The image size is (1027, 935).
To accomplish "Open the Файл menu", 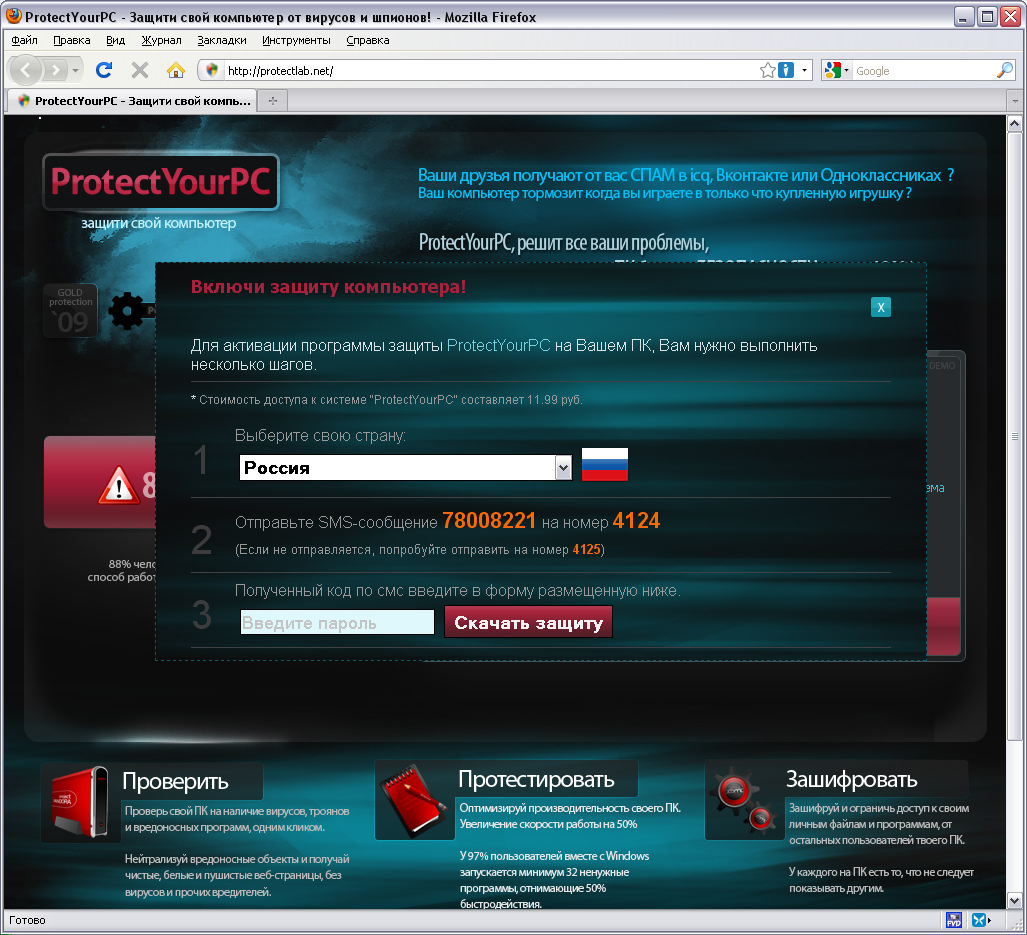I will click(24, 40).
